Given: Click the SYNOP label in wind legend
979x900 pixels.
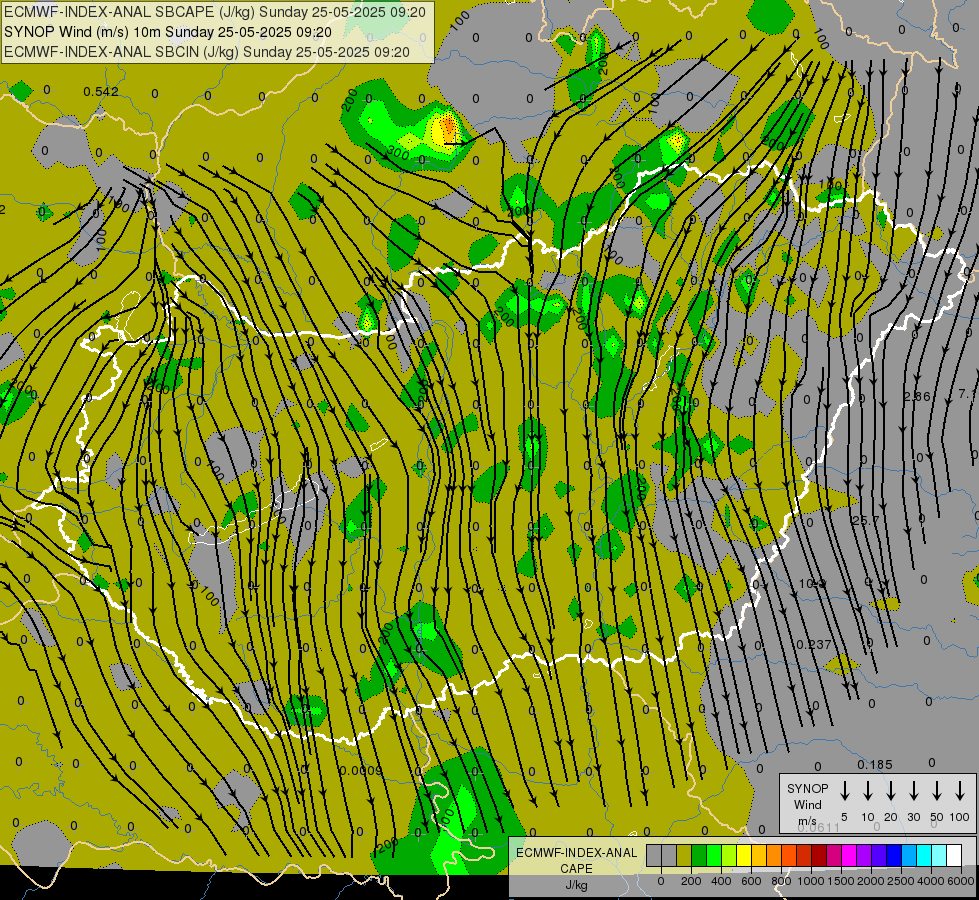Looking at the screenshot, I should [x=807, y=788].
